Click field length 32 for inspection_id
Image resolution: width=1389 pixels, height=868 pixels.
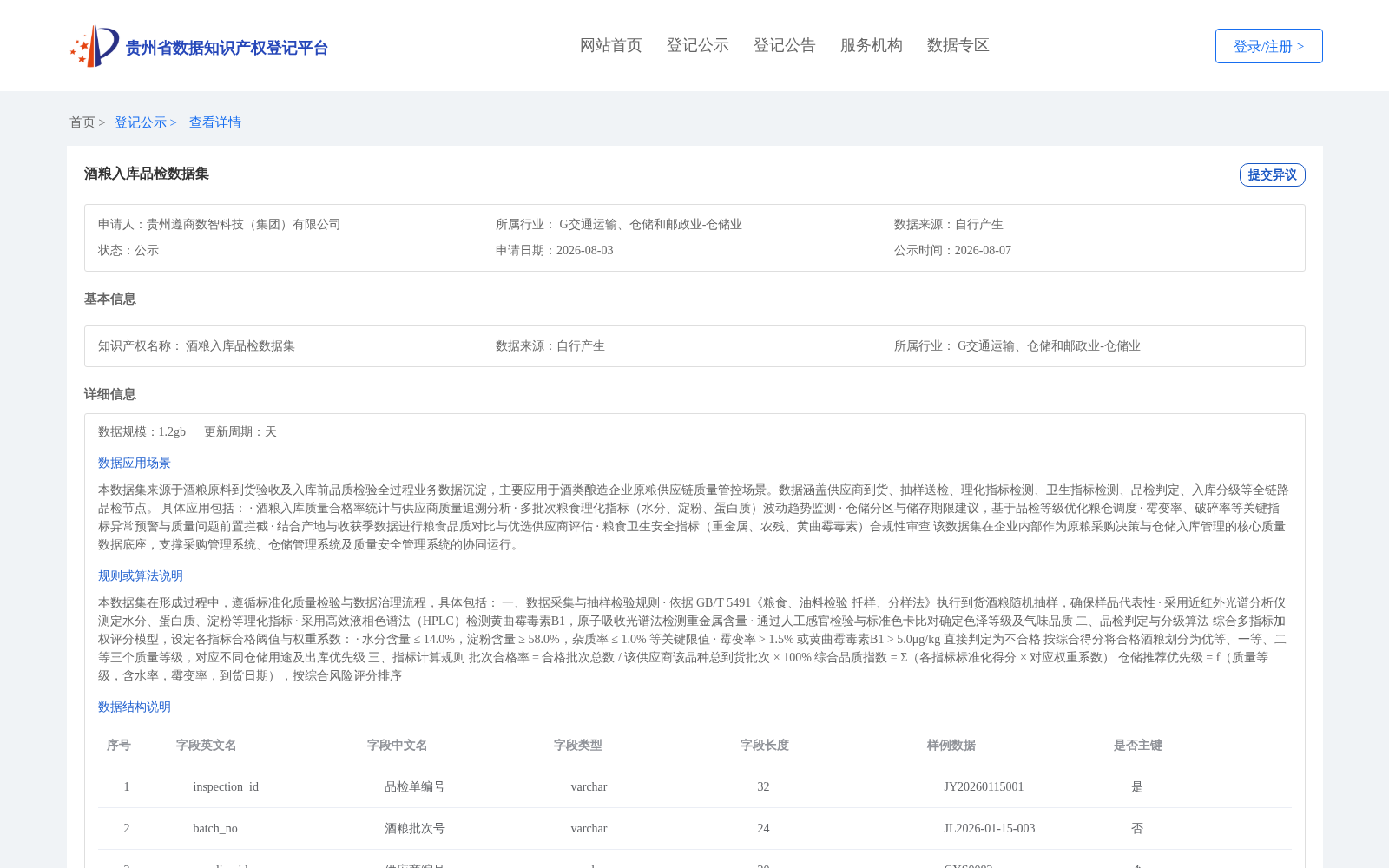pyautogui.click(x=764, y=786)
